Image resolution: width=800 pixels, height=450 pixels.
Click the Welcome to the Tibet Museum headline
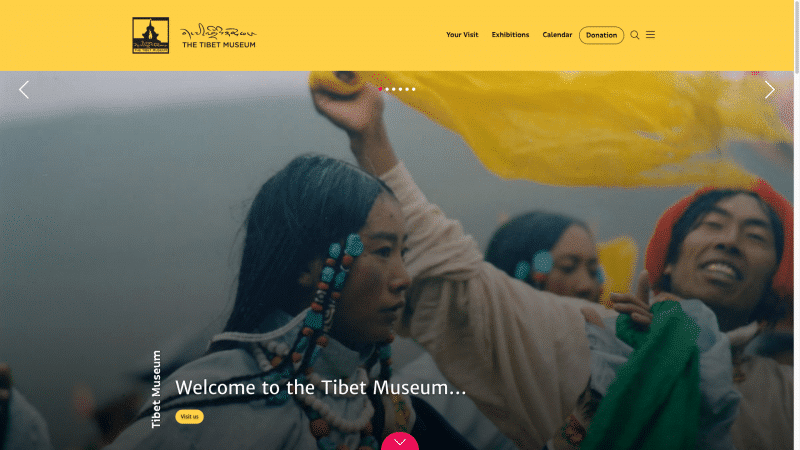coord(321,388)
